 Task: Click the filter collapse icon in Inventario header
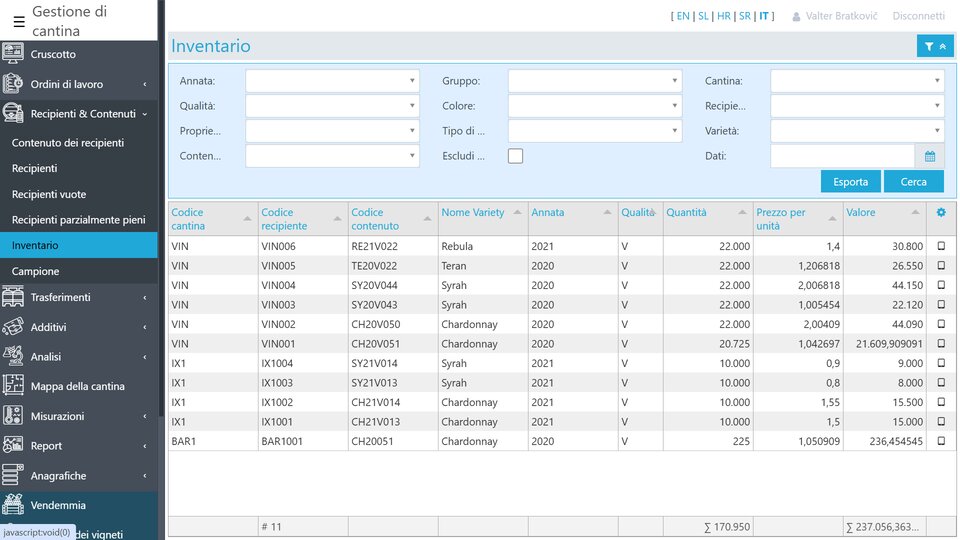pos(934,46)
